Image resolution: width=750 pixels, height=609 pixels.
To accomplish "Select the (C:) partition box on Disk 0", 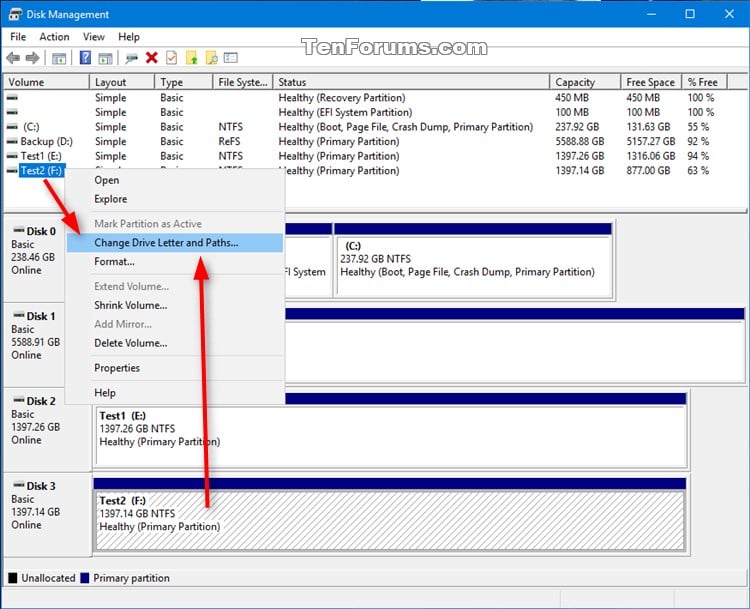I will [474, 260].
